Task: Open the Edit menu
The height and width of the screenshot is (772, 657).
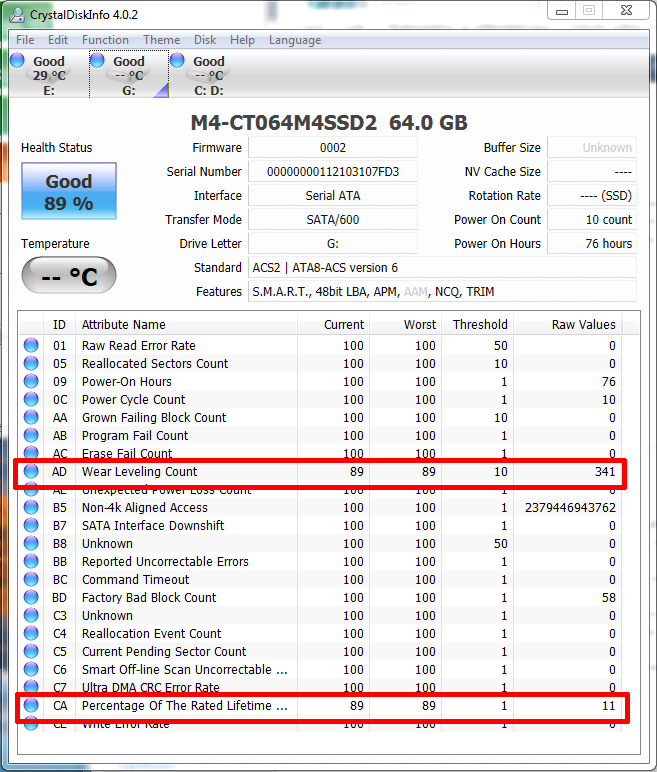Action: (x=58, y=40)
